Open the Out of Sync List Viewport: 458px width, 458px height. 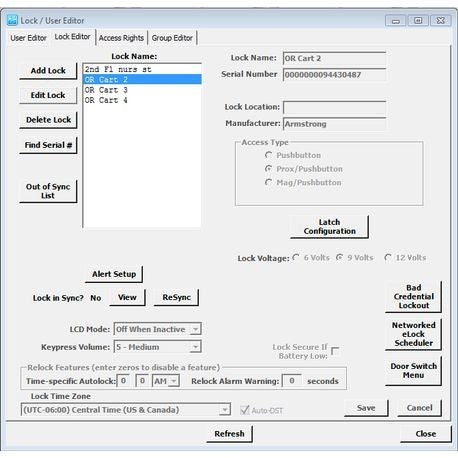(x=48, y=191)
